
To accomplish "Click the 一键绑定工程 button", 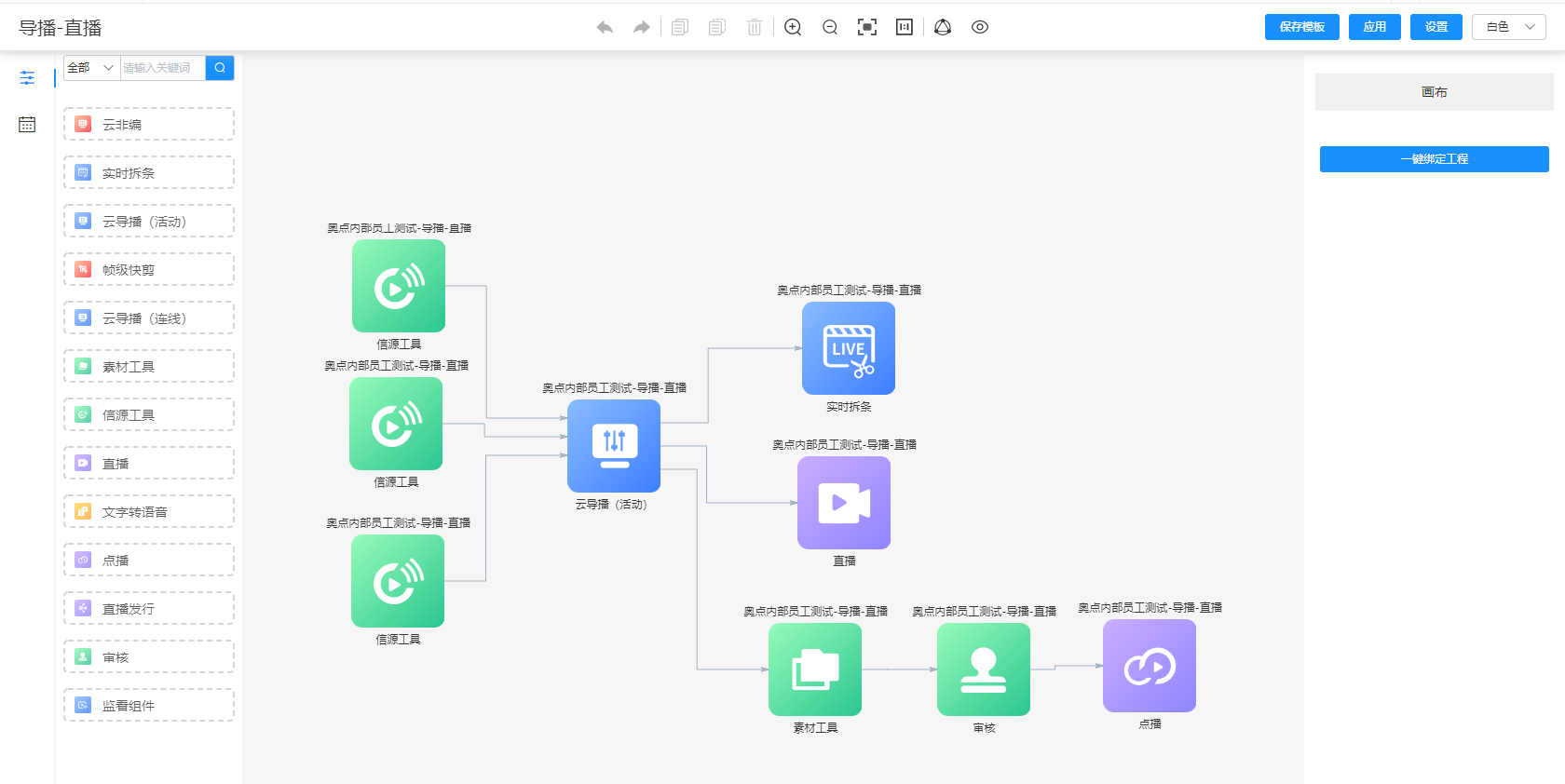I will coord(1435,159).
